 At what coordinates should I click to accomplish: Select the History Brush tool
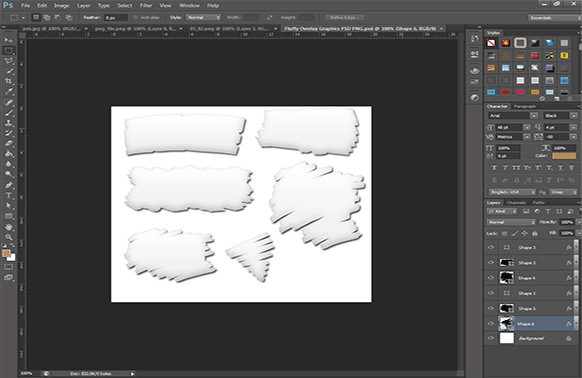tap(9, 133)
